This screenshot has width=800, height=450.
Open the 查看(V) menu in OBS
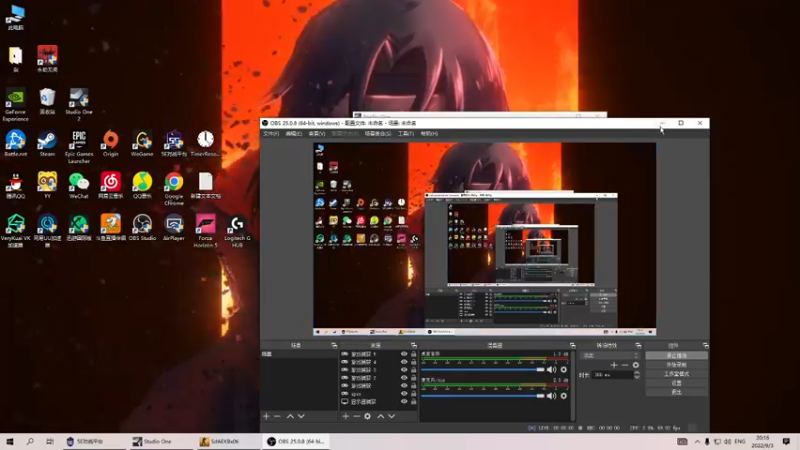point(317,134)
